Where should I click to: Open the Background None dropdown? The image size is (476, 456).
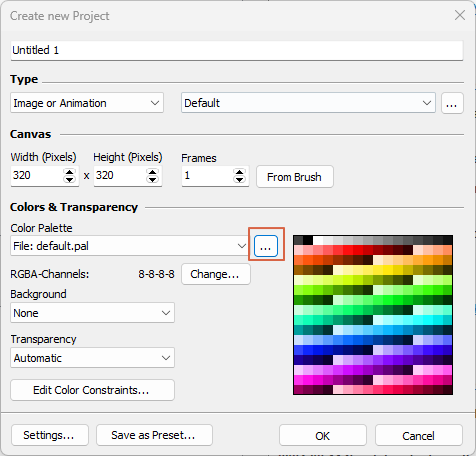click(92, 313)
